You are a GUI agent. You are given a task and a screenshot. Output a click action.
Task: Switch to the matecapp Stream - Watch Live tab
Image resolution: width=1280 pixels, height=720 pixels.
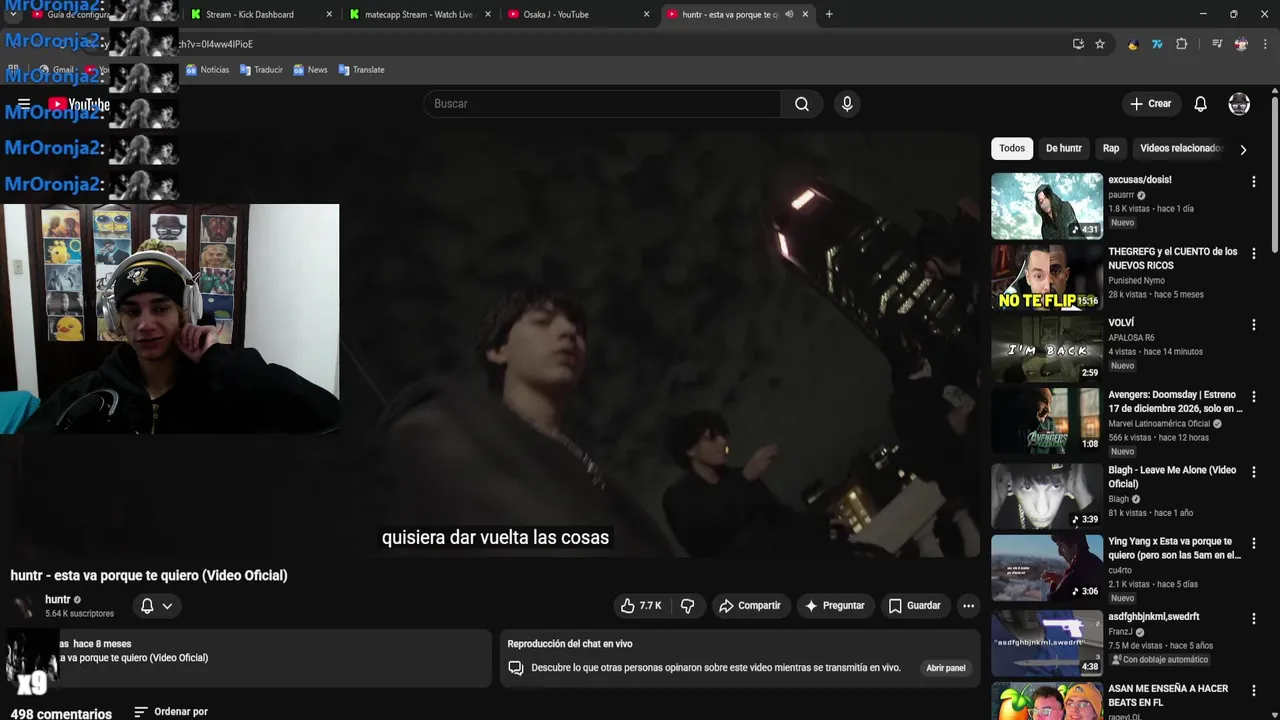pyautogui.click(x=418, y=14)
